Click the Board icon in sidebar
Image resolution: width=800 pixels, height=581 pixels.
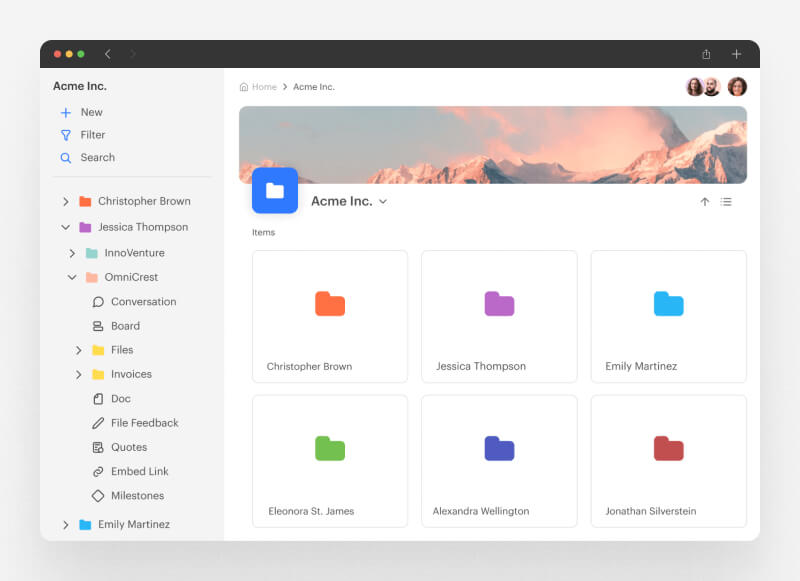(98, 326)
